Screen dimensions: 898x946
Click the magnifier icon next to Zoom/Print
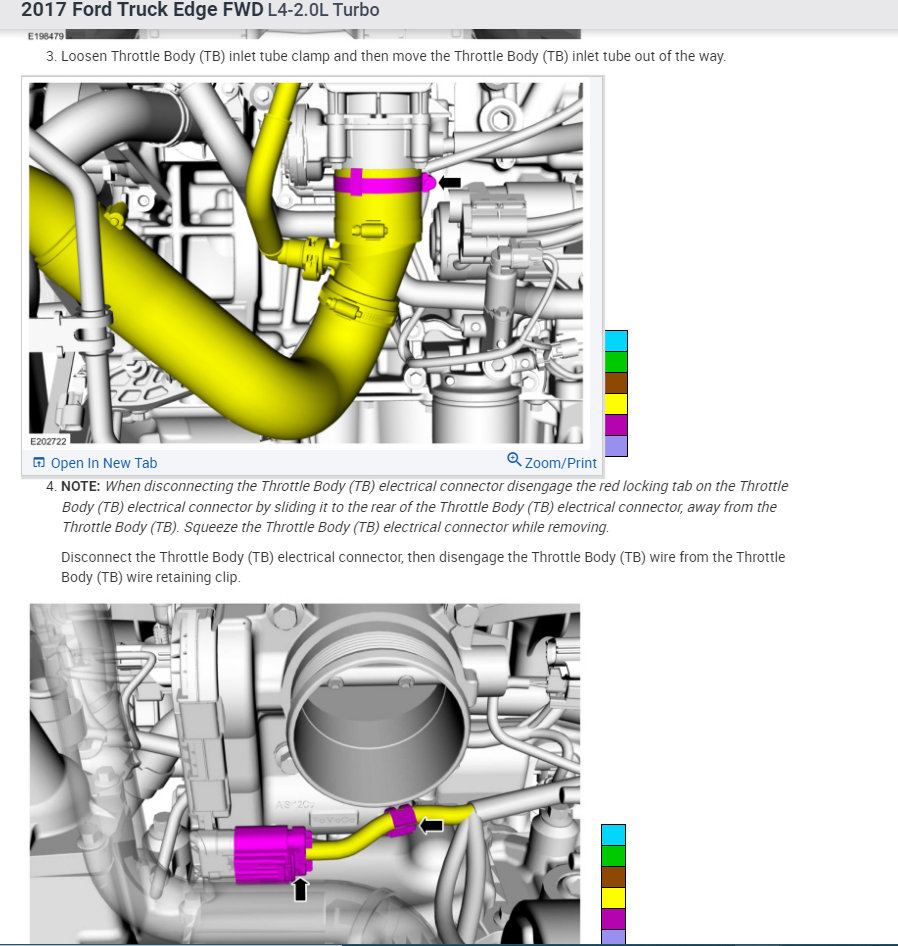tap(516, 462)
